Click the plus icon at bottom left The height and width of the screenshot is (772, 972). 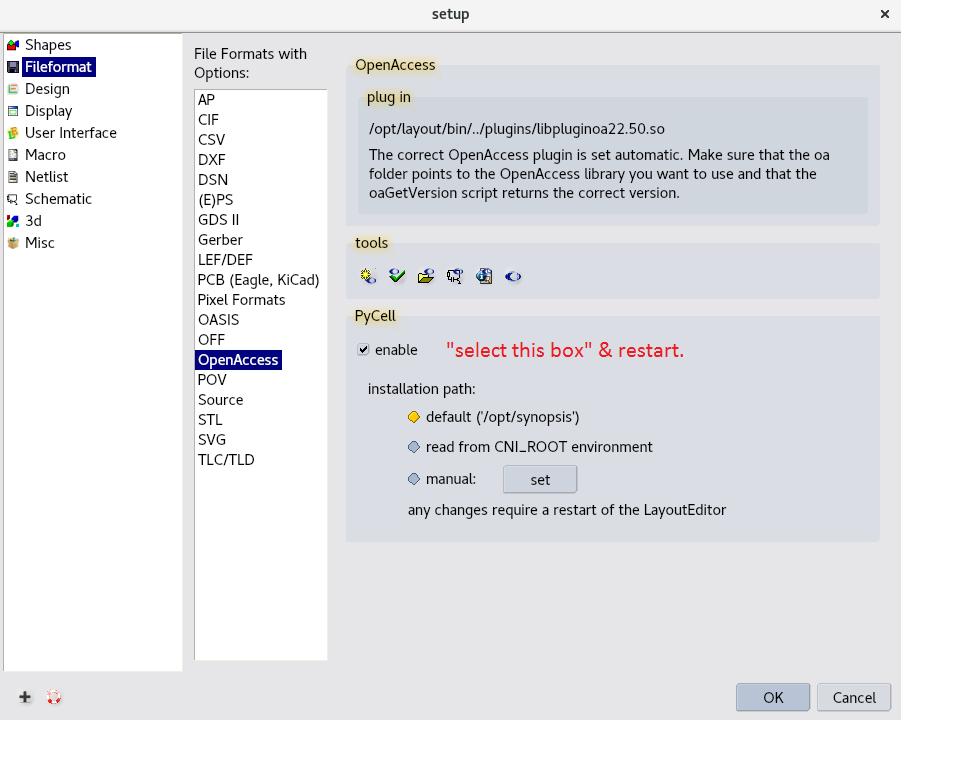(x=25, y=697)
